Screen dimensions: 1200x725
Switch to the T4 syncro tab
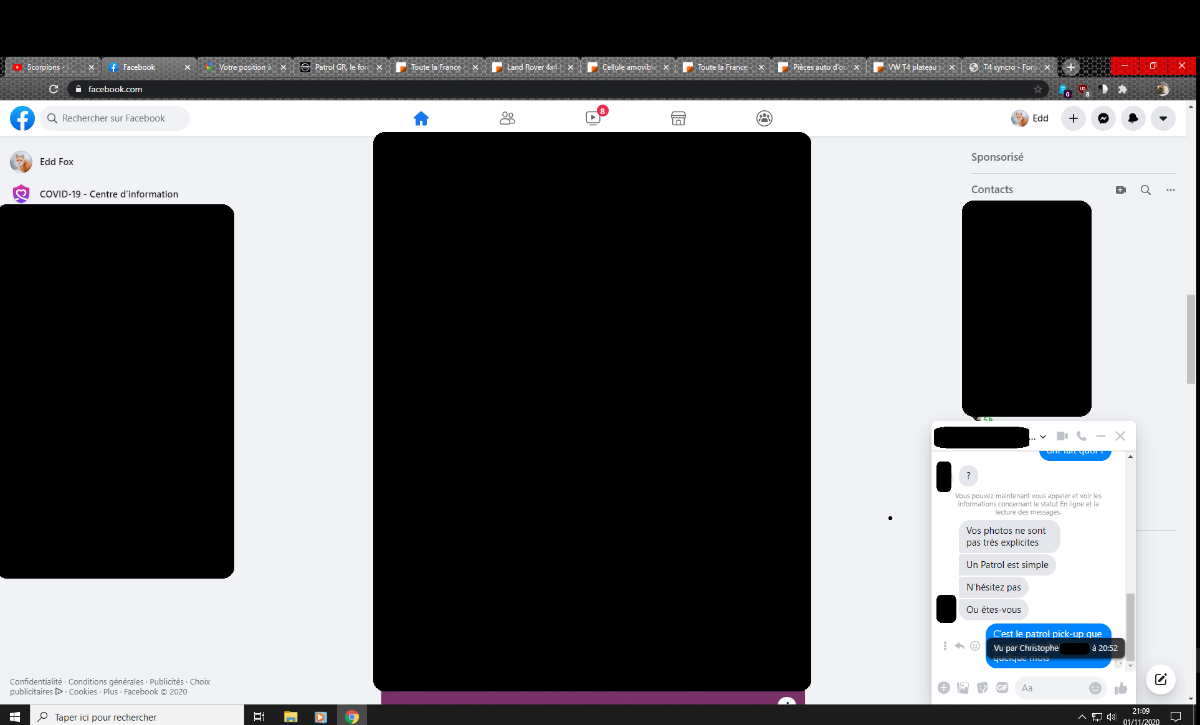(x=1012, y=67)
